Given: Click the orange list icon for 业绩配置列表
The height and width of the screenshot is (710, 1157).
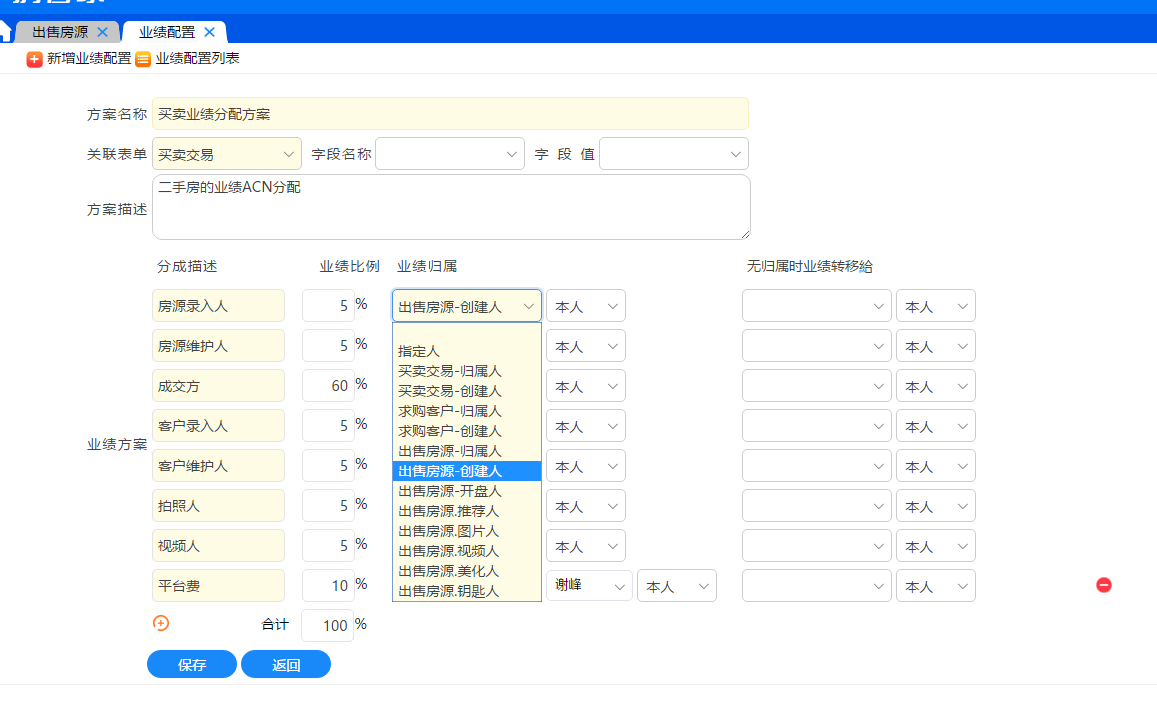Looking at the screenshot, I should [143, 59].
